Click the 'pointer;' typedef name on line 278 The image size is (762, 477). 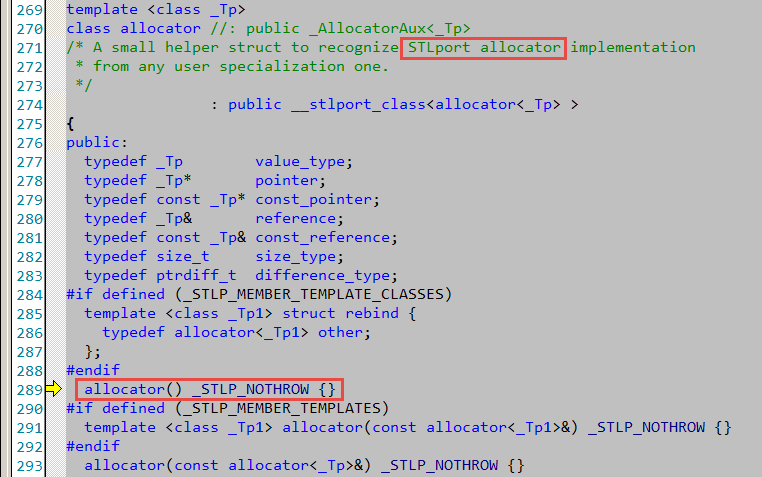click(x=290, y=181)
